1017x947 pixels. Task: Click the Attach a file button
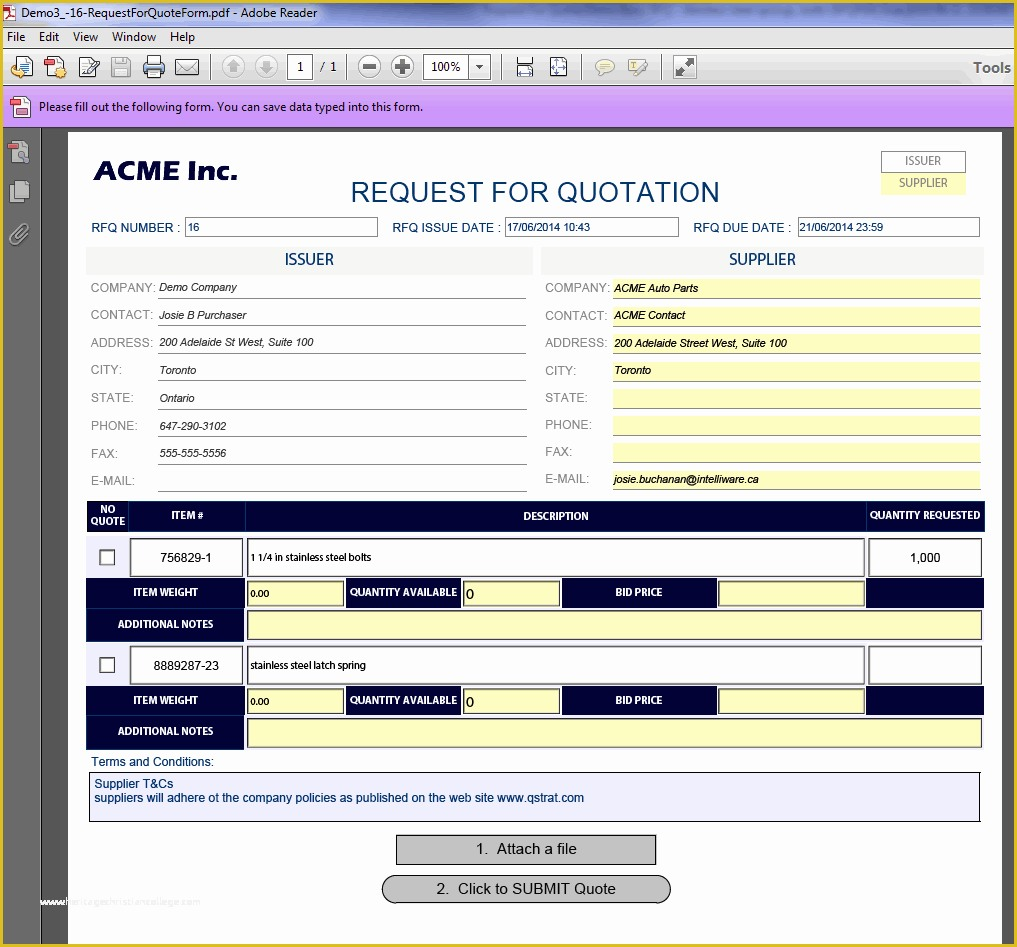pyautogui.click(x=526, y=849)
